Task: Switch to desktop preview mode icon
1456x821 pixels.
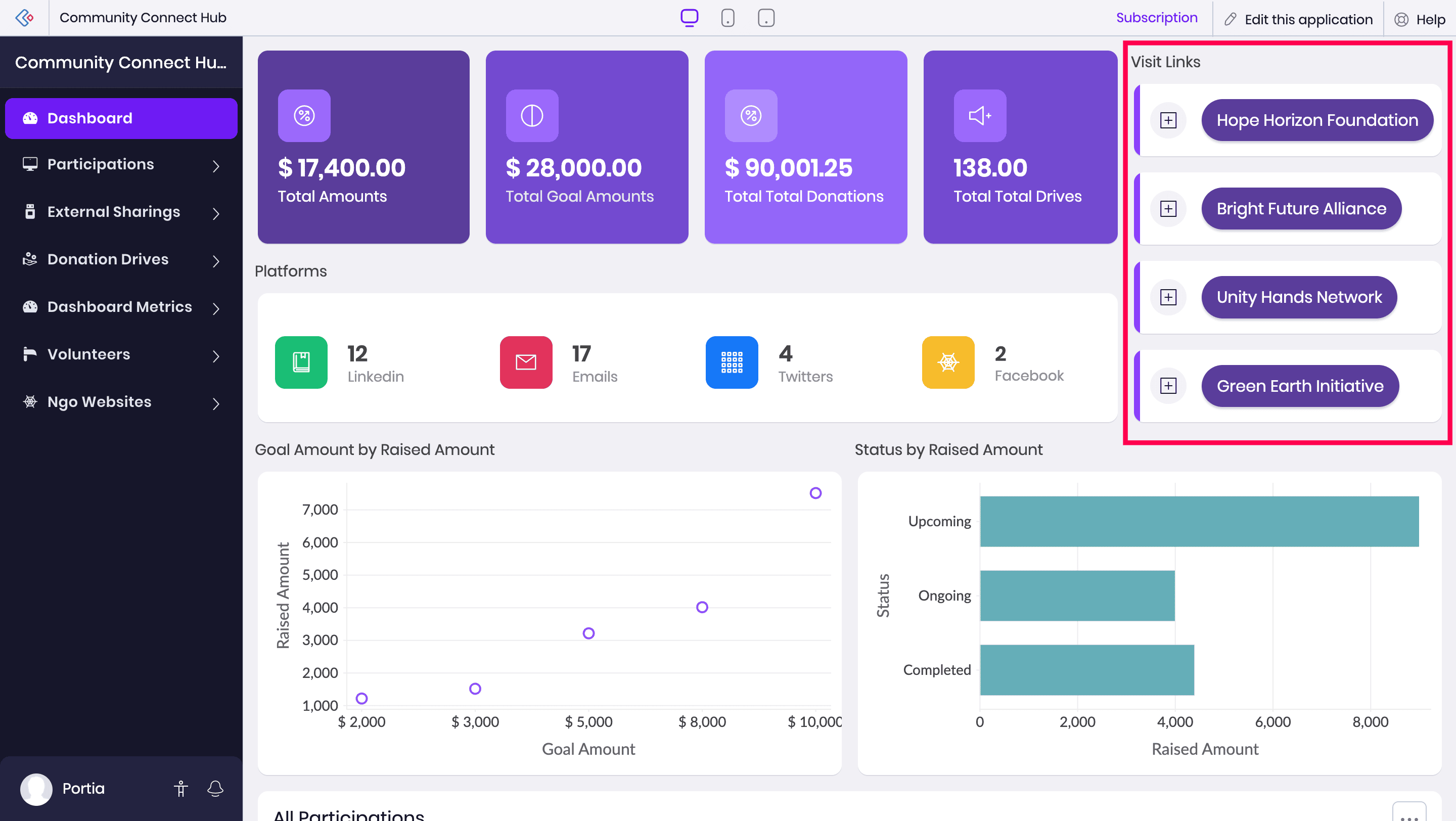Action: pyautogui.click(x=689, y=18)
